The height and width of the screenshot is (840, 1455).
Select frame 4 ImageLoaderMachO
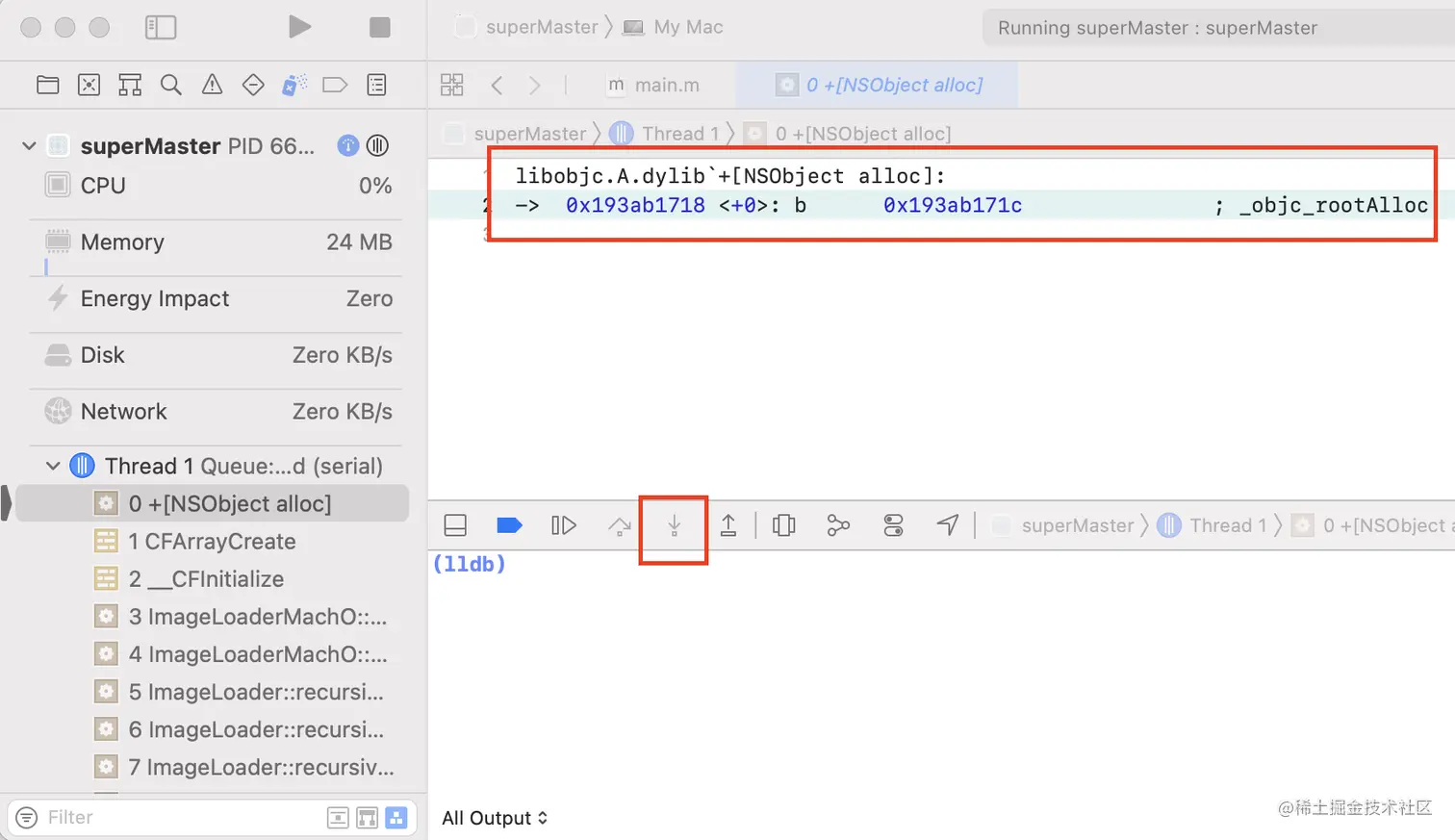click(x=214, y=654)
